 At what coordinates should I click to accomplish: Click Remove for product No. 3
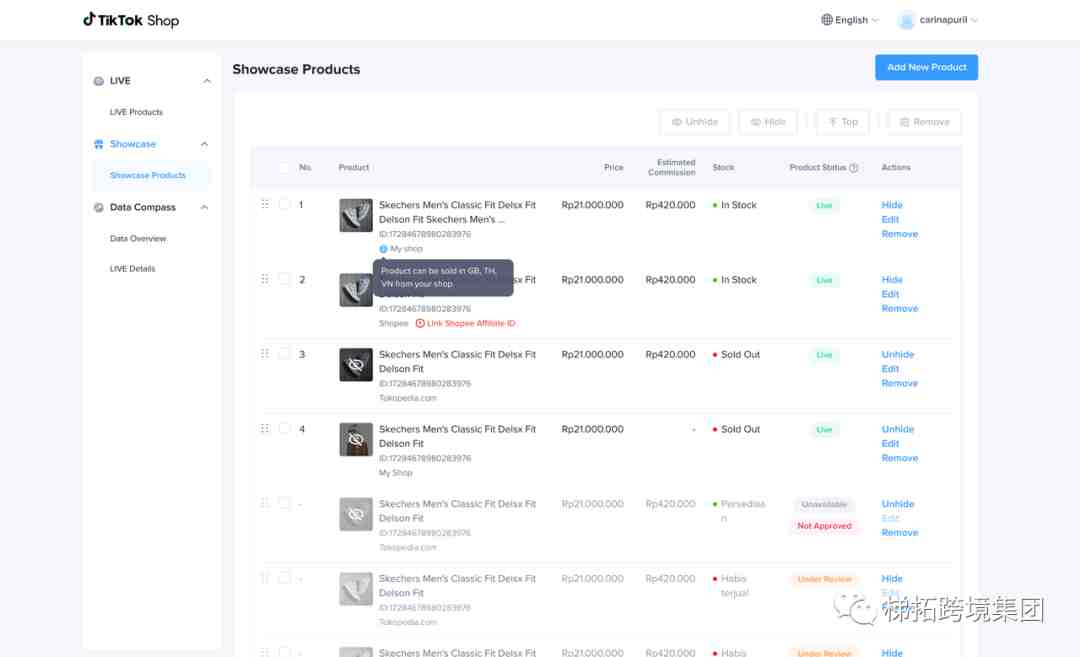point(900,383)
